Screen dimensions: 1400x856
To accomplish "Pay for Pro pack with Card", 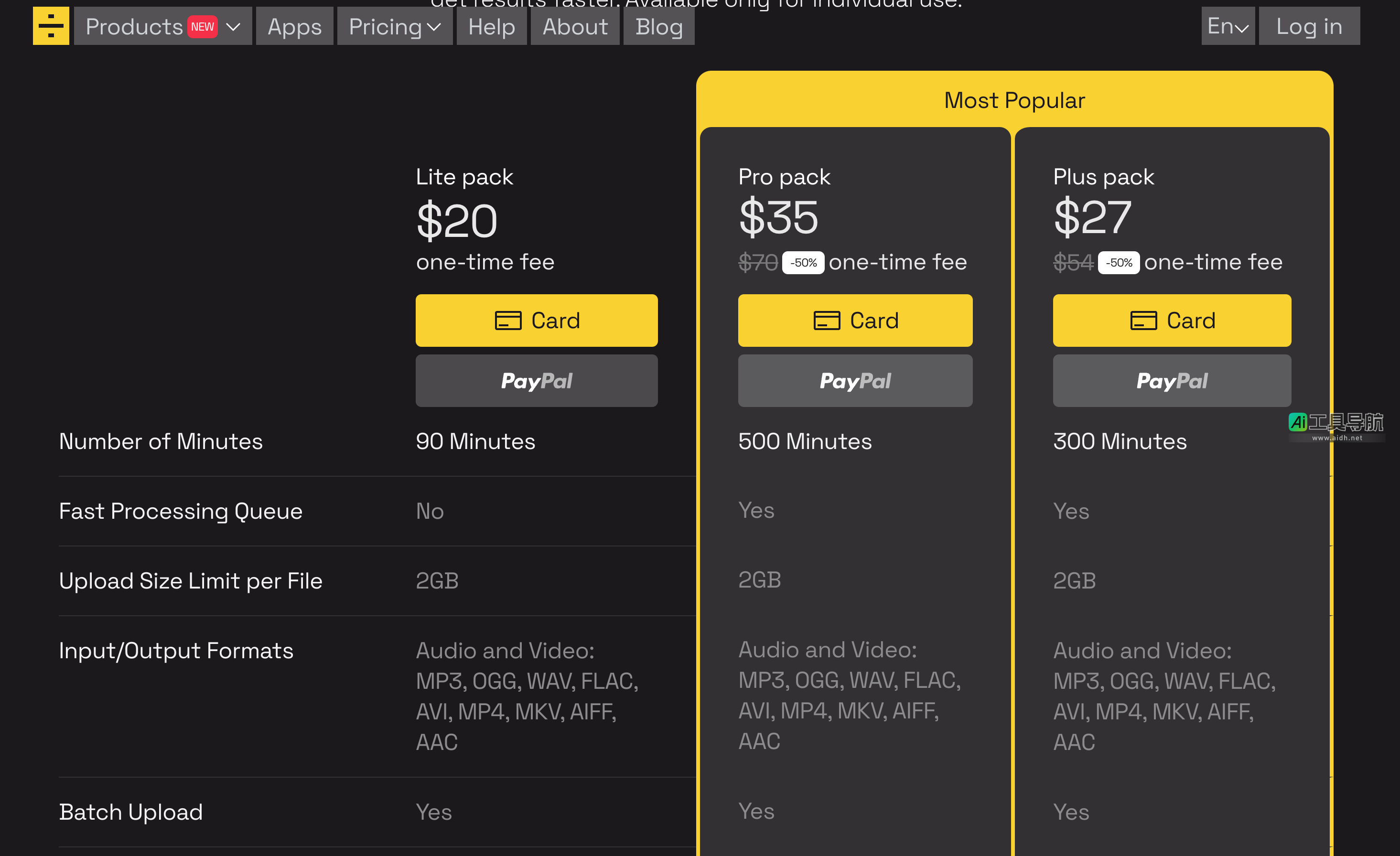I will point(854,321).
